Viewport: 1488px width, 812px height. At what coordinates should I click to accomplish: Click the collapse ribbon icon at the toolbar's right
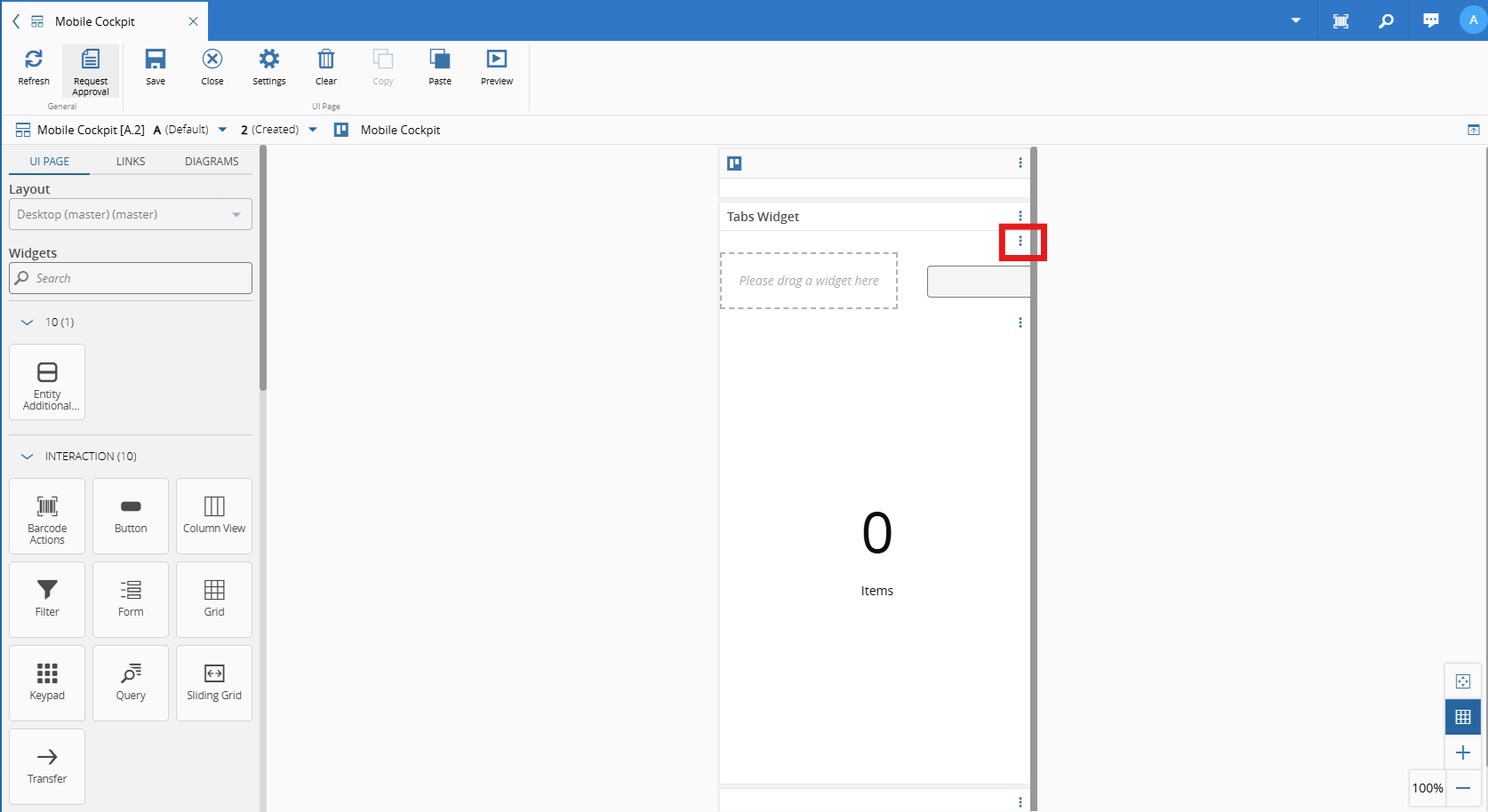(x=1474, y=130)
